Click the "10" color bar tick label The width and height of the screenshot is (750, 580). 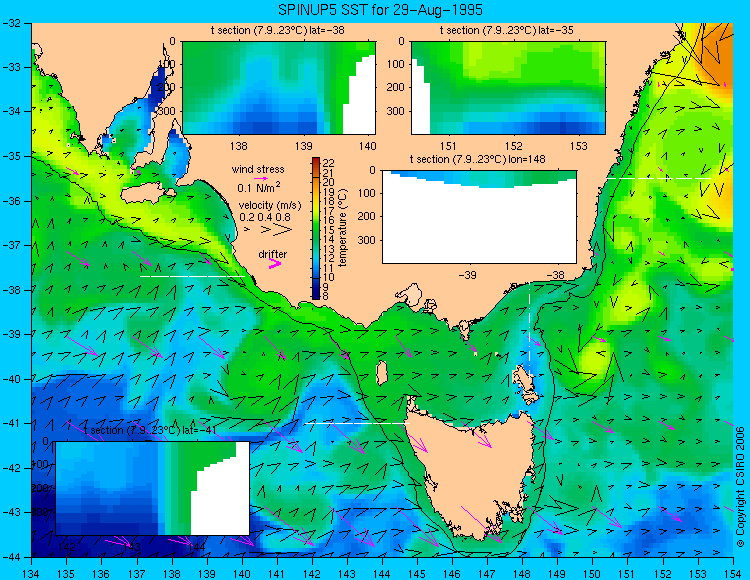coord(329,277)
